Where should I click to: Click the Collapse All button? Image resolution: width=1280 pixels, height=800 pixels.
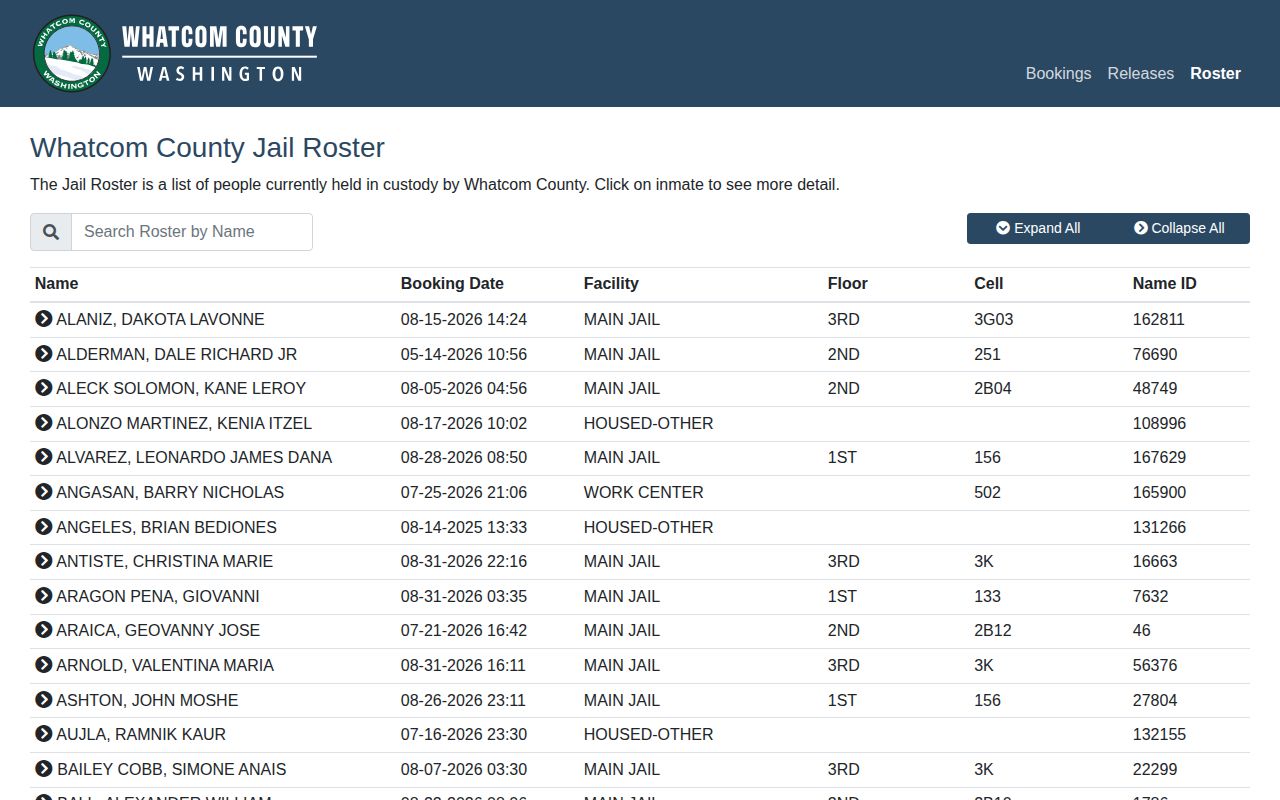pos(1179,228)
